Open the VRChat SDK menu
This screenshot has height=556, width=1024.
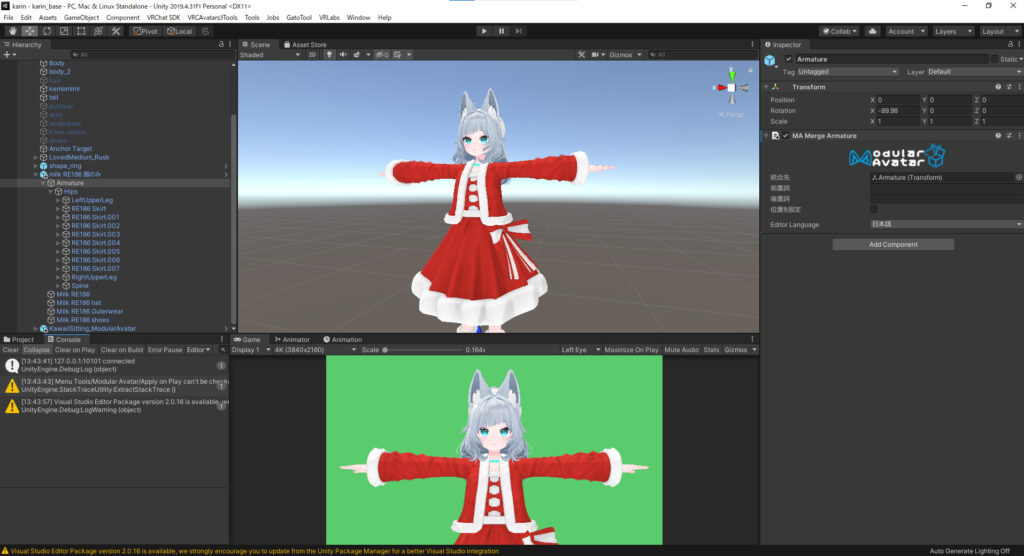click(x=165, y=17)
